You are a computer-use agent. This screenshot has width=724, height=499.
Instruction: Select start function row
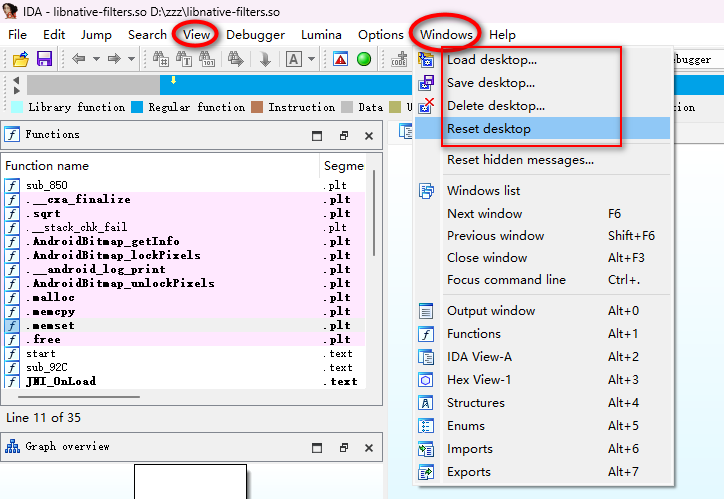[184, 354]
